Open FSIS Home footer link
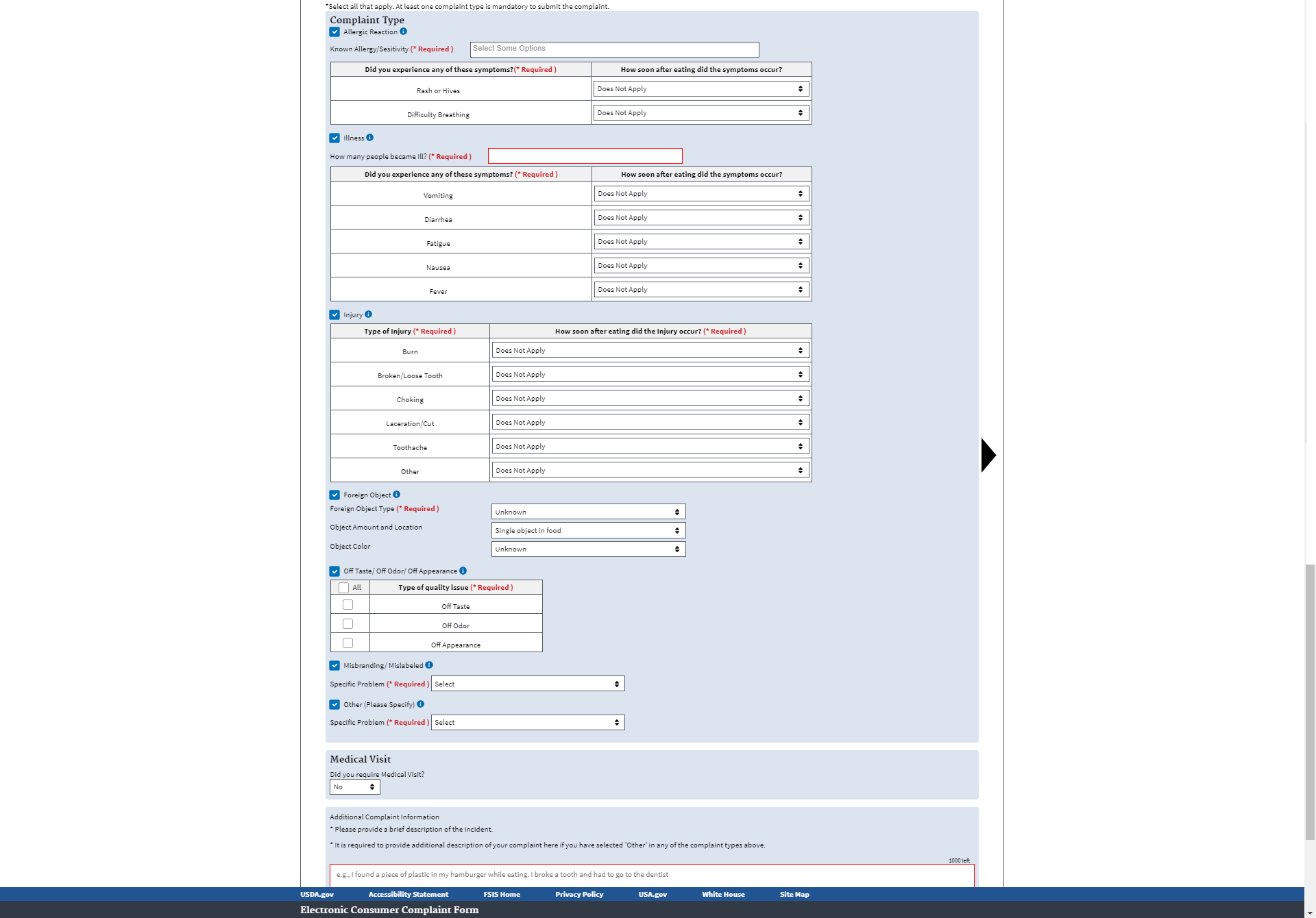Image resolution: width=1316 pixels, height=918 pixels. coord(501,895)
